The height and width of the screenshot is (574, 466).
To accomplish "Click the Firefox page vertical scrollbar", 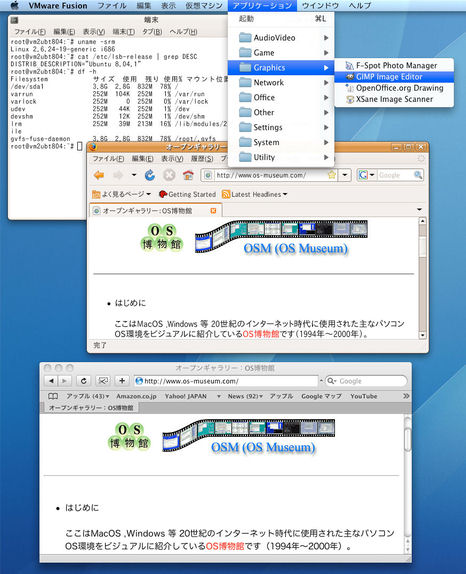I will click(422, 278).
